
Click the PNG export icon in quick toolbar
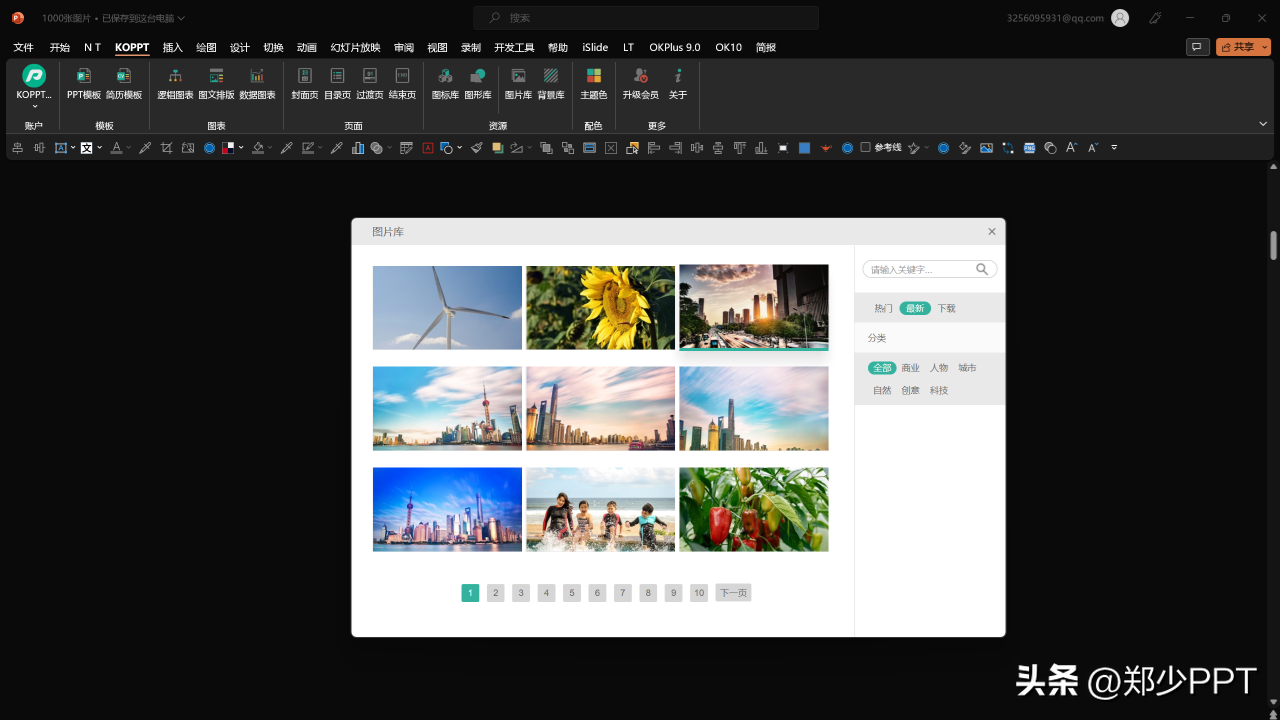click(x=1028, y=148)
